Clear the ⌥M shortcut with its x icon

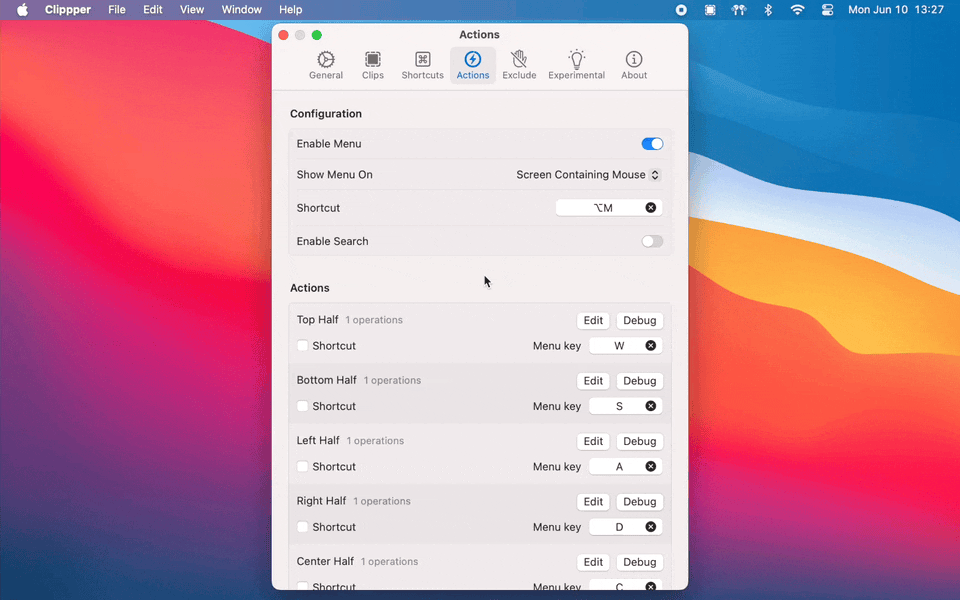point(651,208)
